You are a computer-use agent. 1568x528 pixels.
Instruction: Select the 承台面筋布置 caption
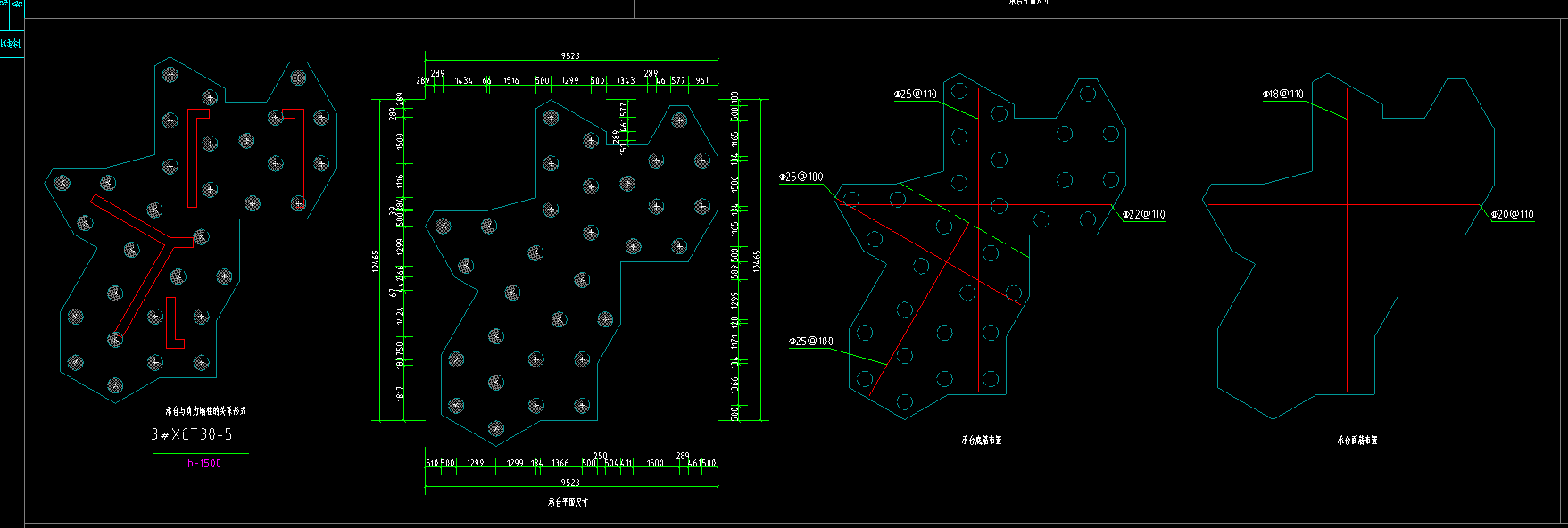1356,441
